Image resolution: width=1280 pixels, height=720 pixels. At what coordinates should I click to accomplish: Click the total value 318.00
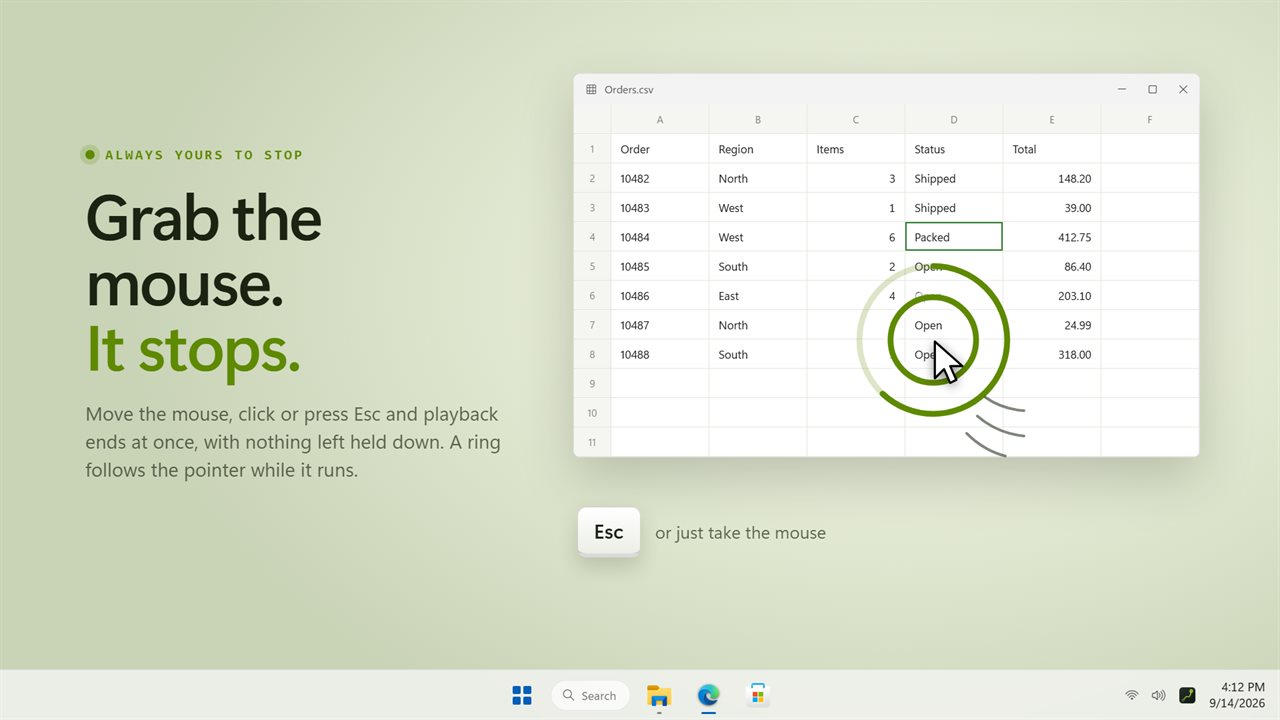1052,354
